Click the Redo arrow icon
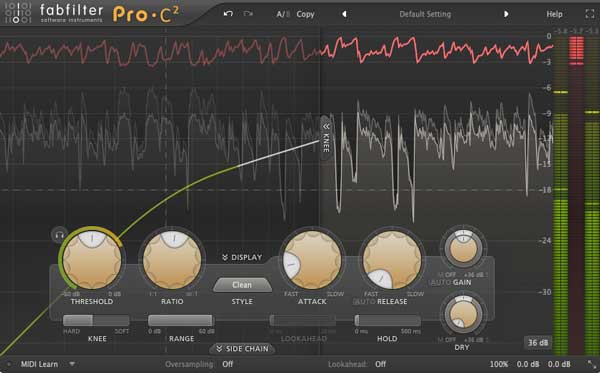This screenshot has height=373, width=600. 248,14
